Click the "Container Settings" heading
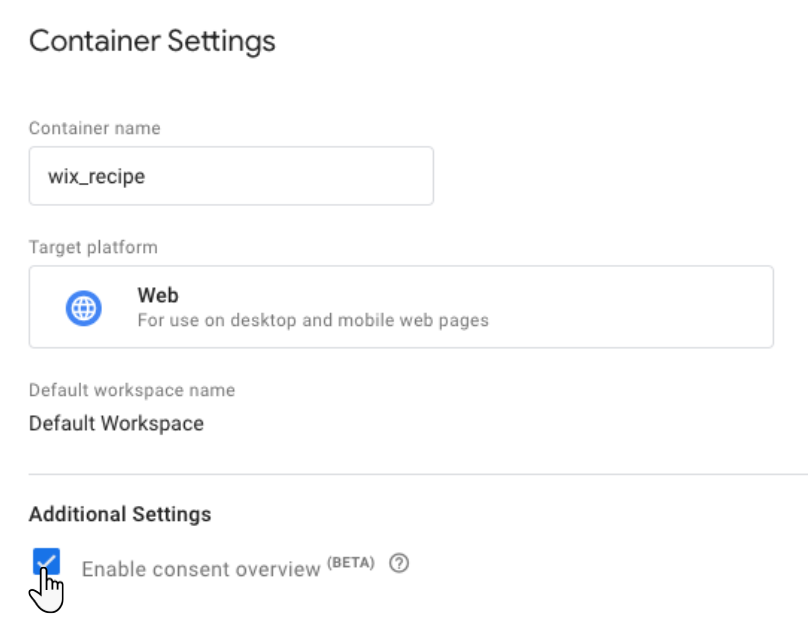Viewport: 808px width, 618px height. (152, 41)
